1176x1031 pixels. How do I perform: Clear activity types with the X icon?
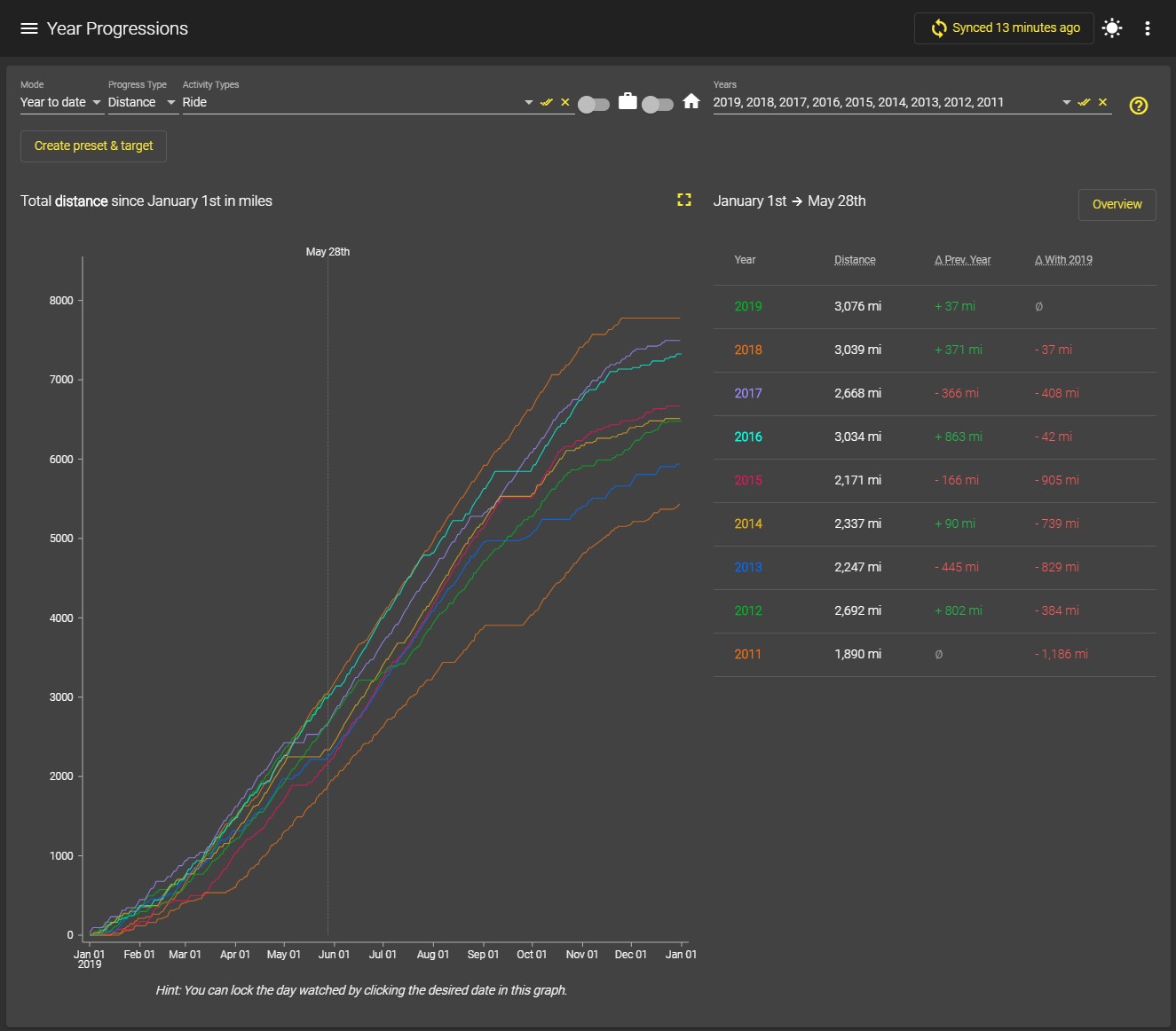tap(565, 103)
